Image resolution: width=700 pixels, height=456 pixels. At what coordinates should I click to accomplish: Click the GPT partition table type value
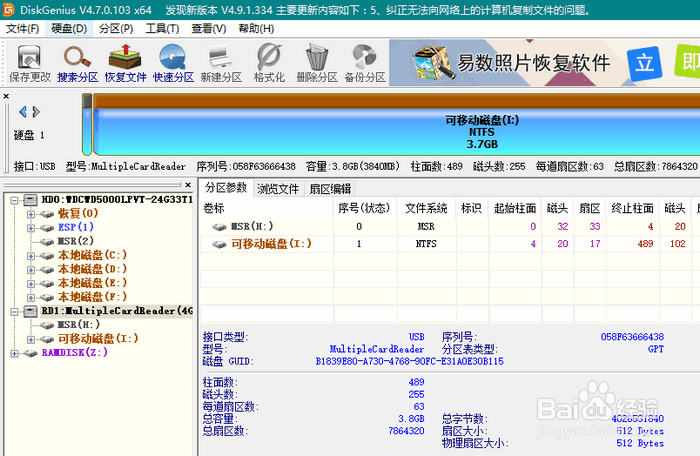tap(655, 349)
